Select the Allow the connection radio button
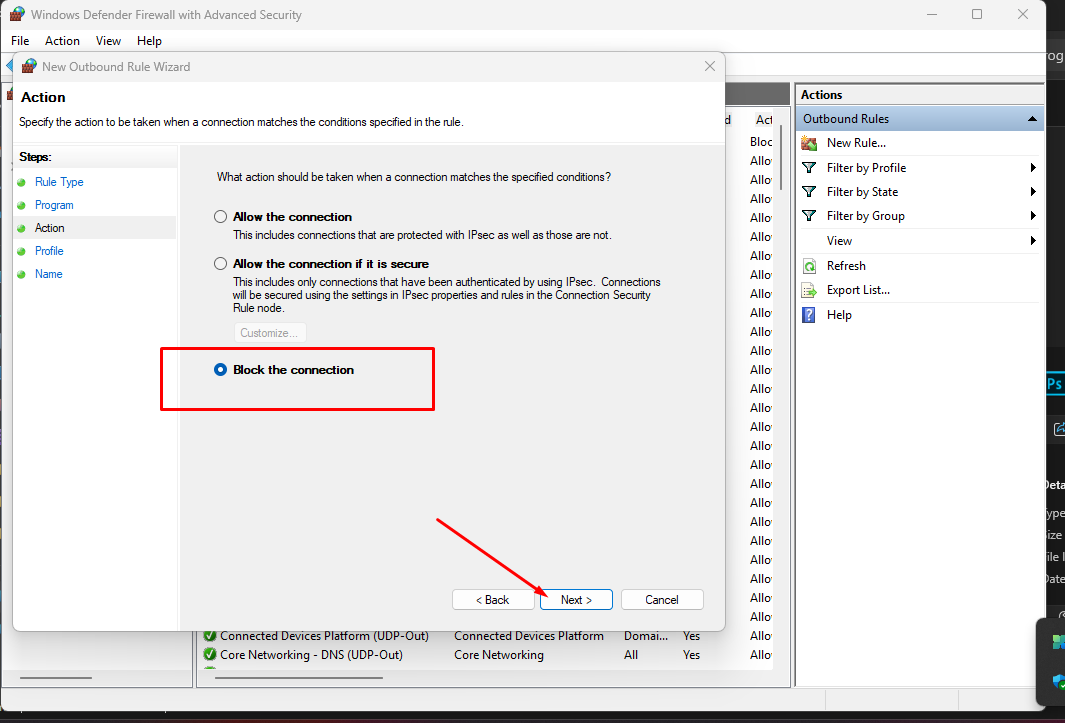 pos(221,217)
